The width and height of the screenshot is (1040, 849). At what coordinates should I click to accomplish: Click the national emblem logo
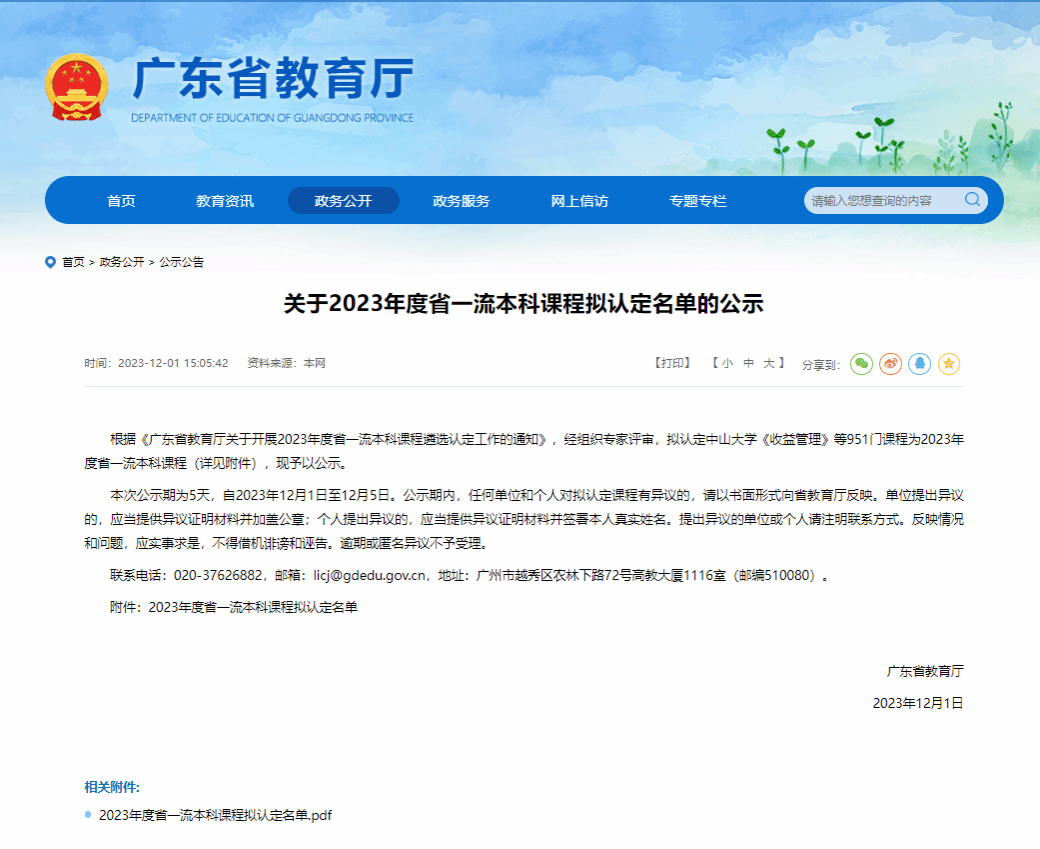76,88
